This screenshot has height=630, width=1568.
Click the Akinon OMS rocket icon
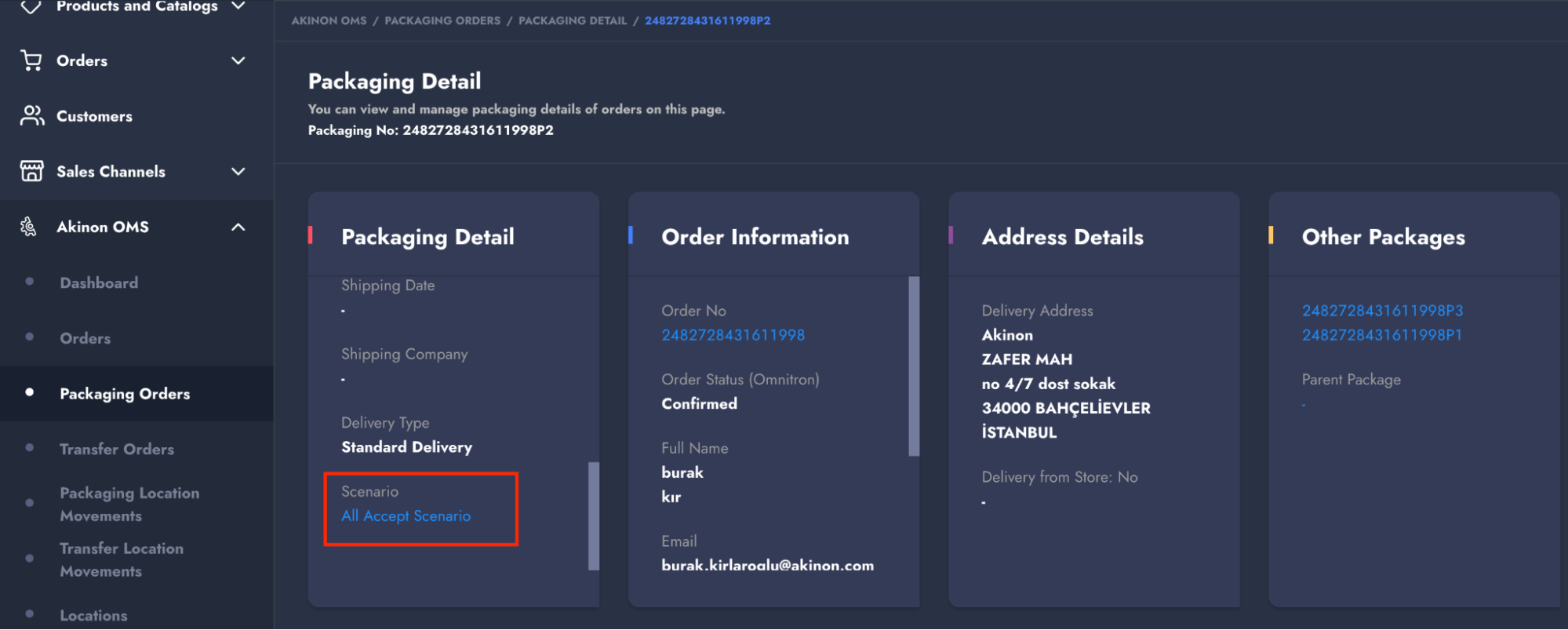pos(29,227)
